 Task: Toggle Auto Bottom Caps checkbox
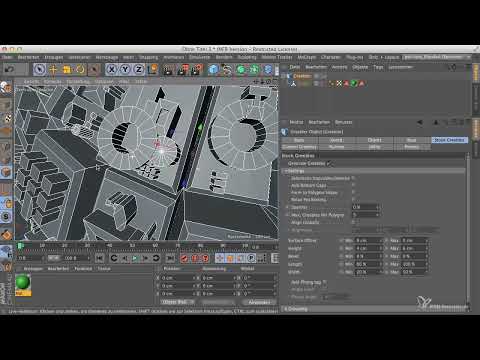click(x=354, y=185)
